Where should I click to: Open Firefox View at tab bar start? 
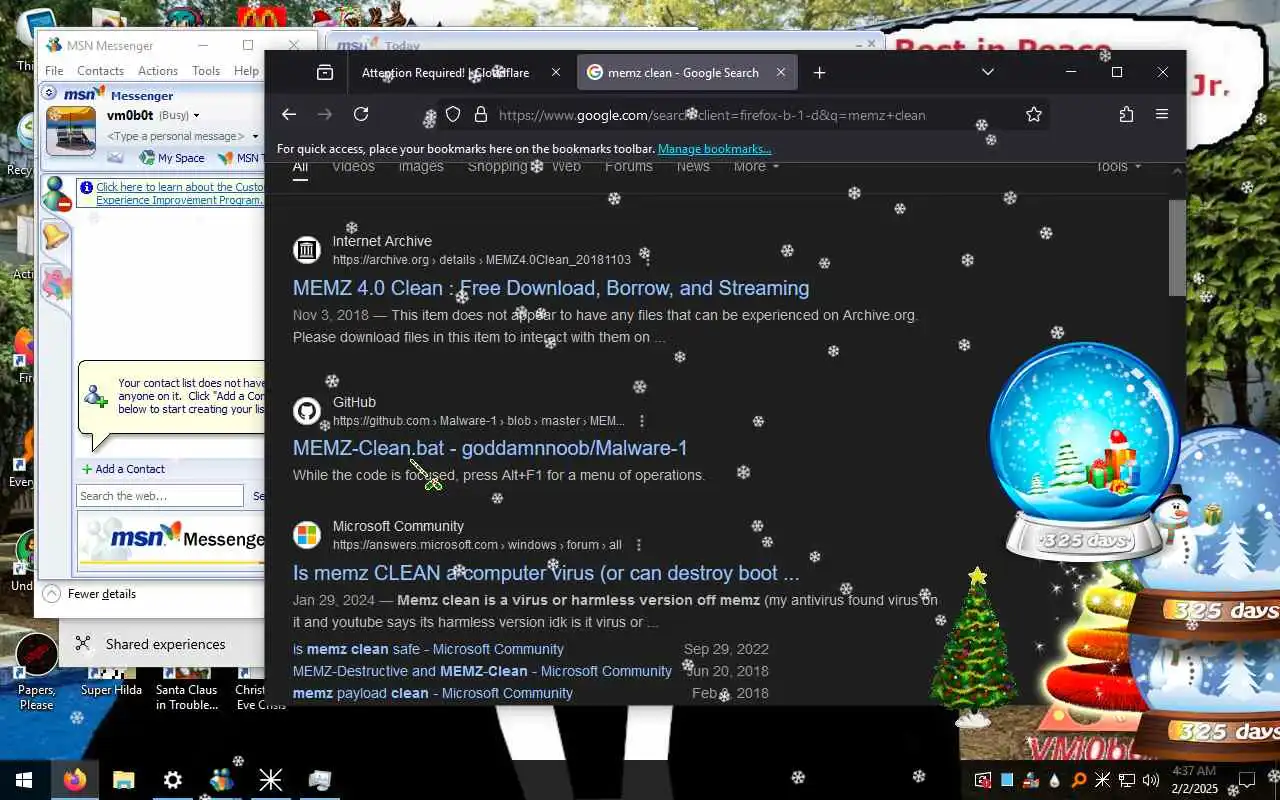tap(325, 73)
